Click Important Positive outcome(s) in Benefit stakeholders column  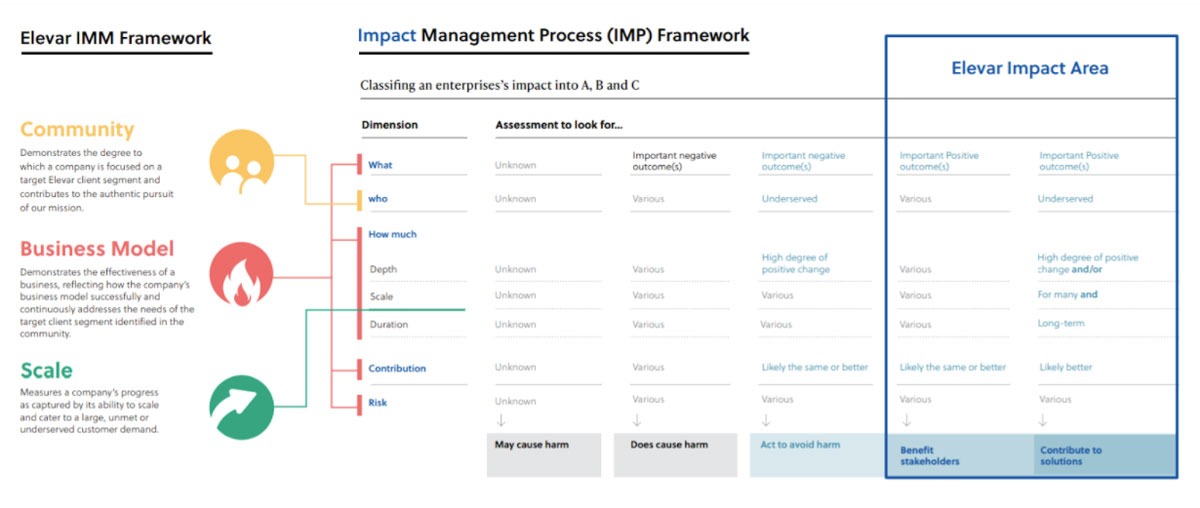click(x=939, y=161)
